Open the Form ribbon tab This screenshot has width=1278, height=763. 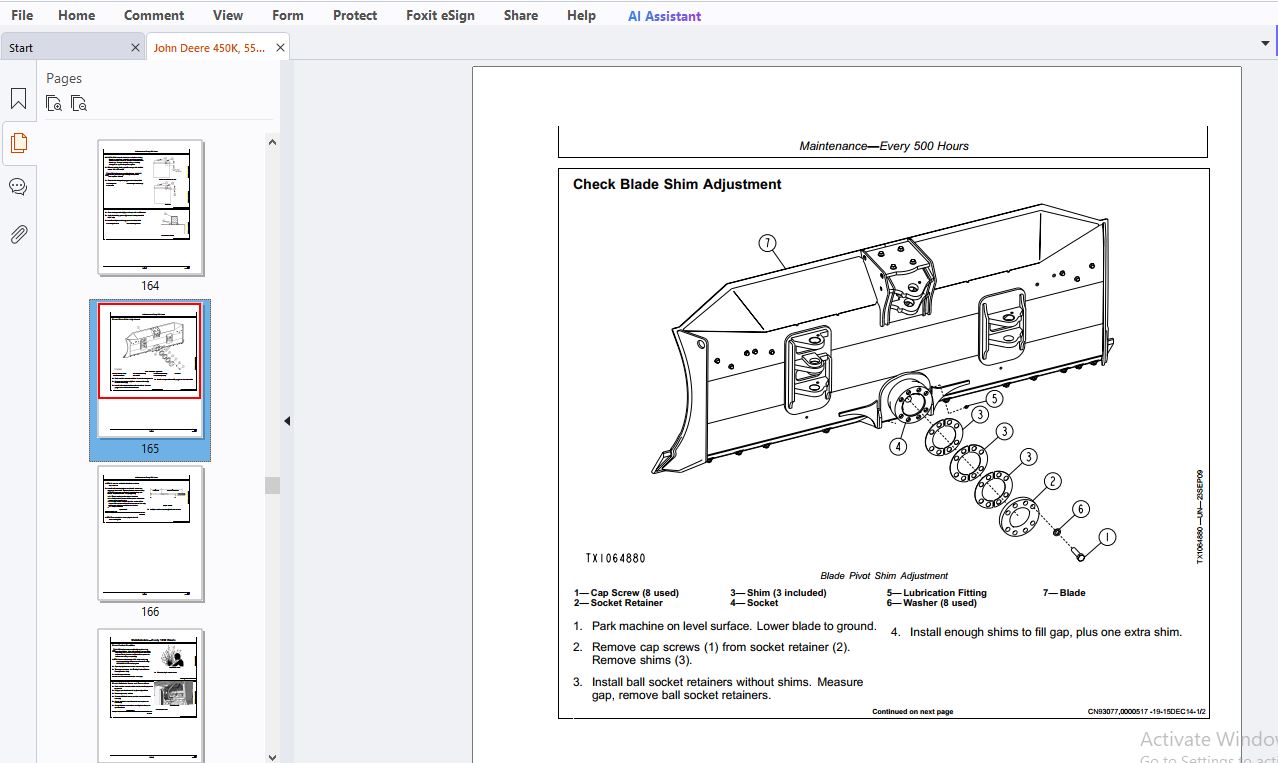288,15
